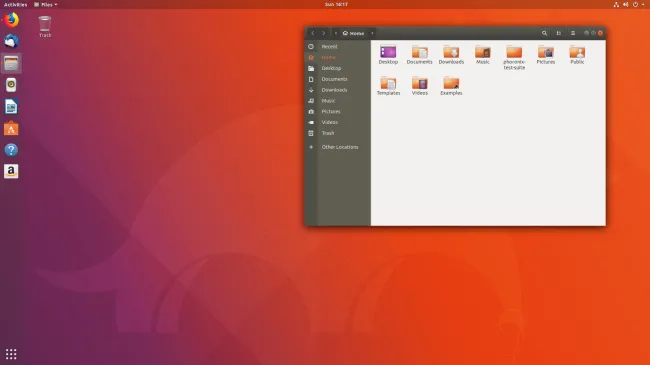Open search in Files window
Screen dimensions: 650x365
[x=544, y=33]
